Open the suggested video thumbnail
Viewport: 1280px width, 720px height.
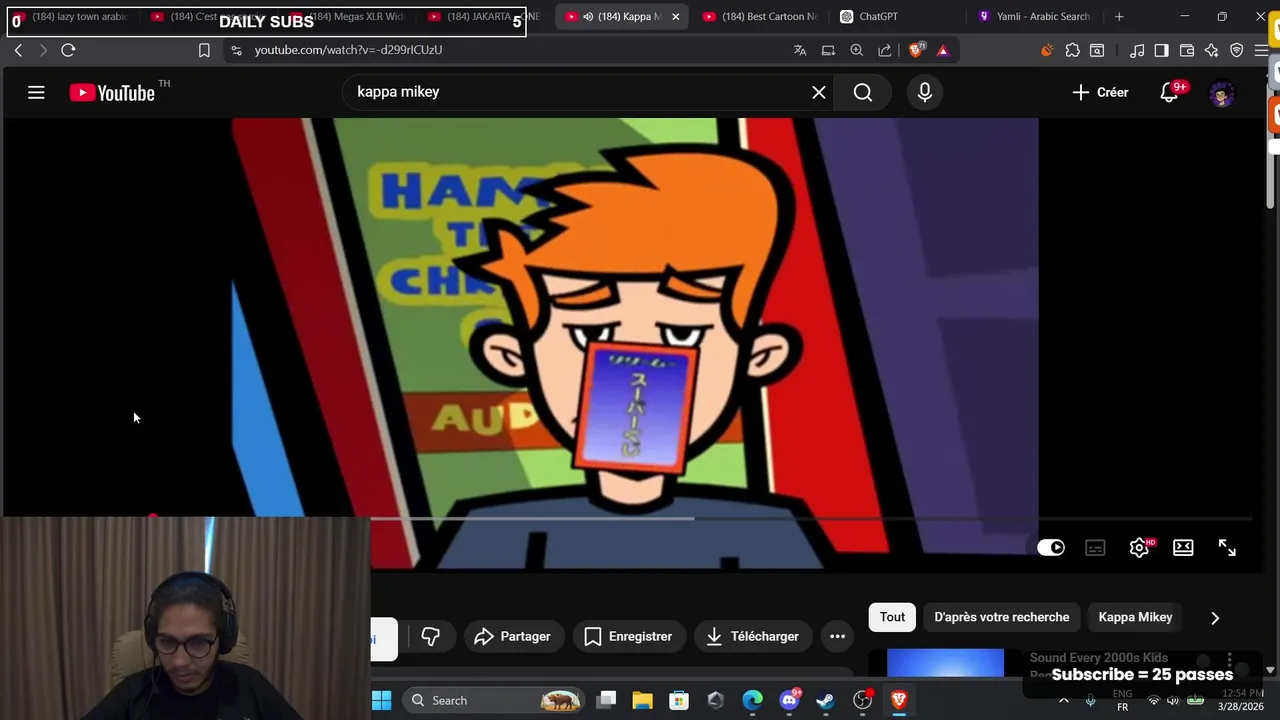pyautogui.click(x=945, y=663)
